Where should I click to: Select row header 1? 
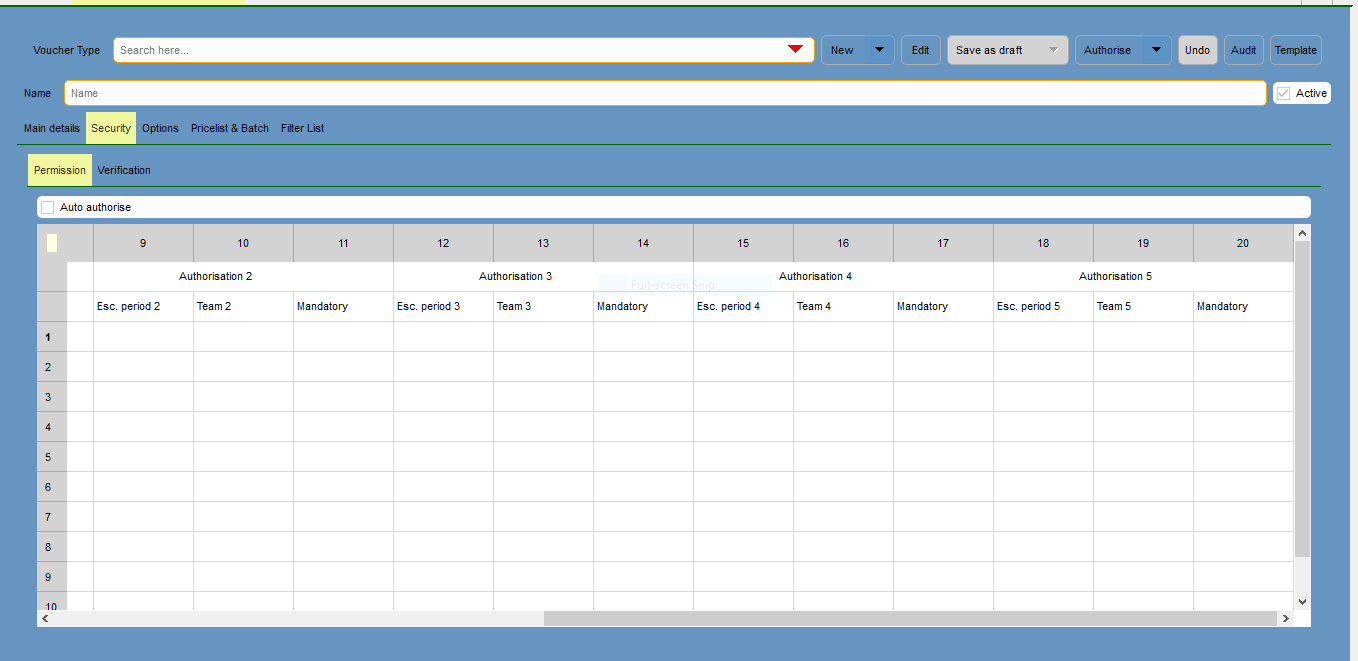pyautogui.click(x=52, y=337)
